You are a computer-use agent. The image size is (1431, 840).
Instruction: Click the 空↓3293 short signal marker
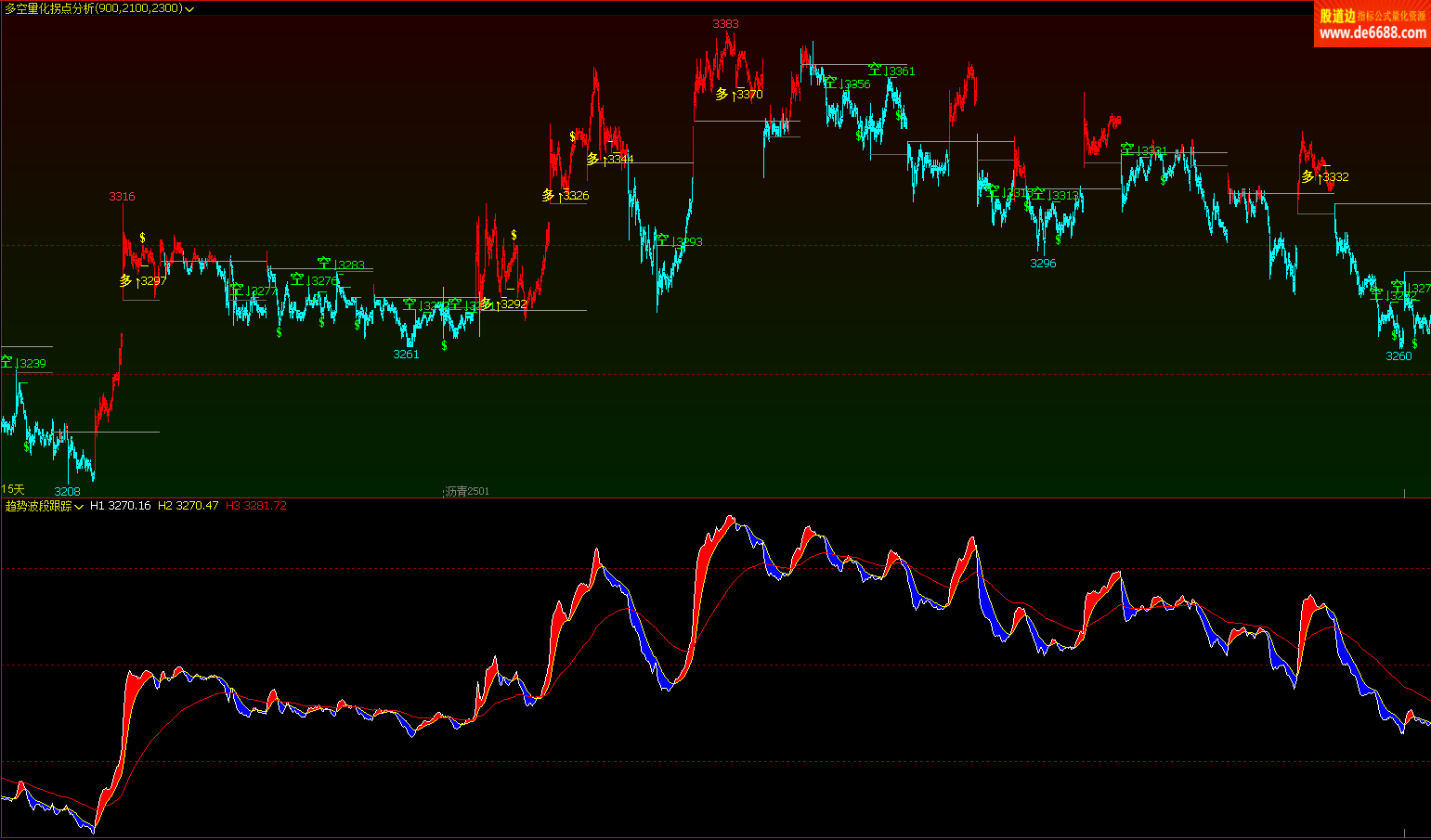[x=679, y=241]
